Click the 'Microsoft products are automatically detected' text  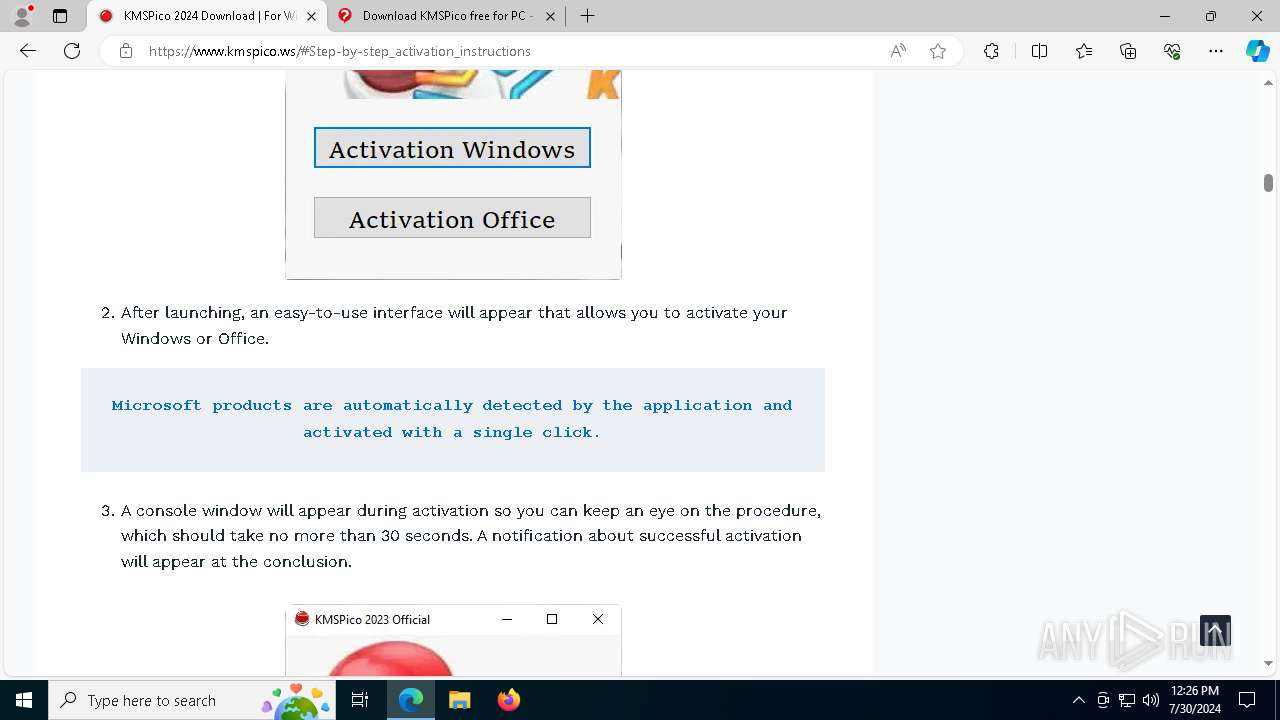[452, 418]
